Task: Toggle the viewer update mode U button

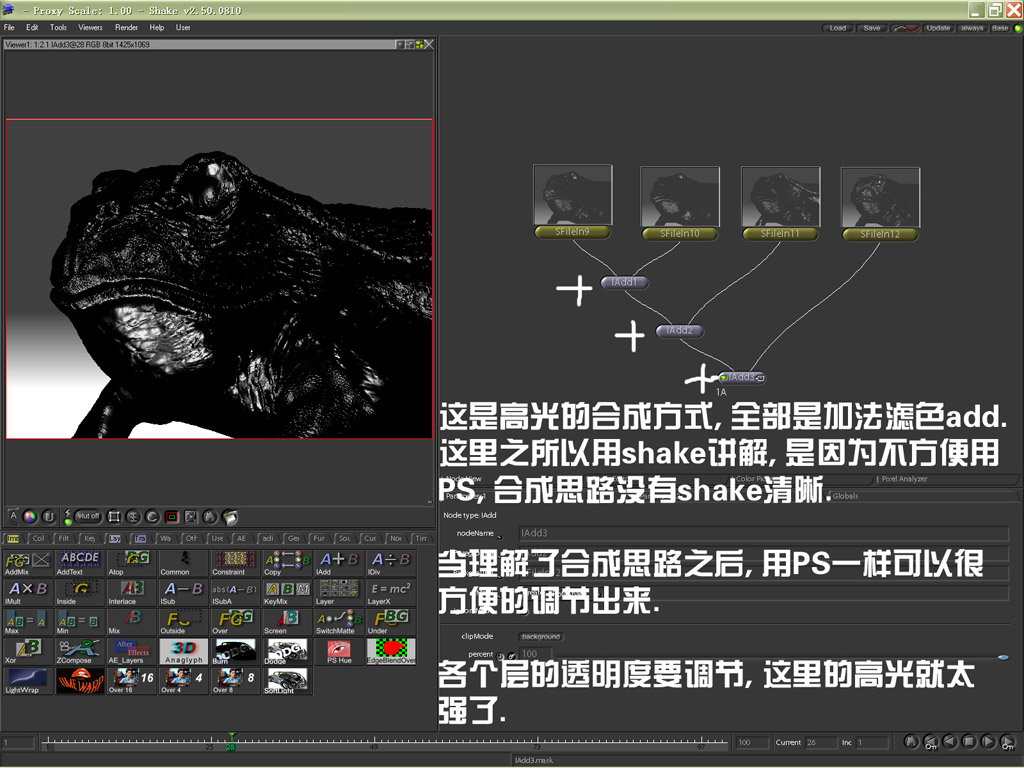Action: pyautogui.click(x=49, y=517)
